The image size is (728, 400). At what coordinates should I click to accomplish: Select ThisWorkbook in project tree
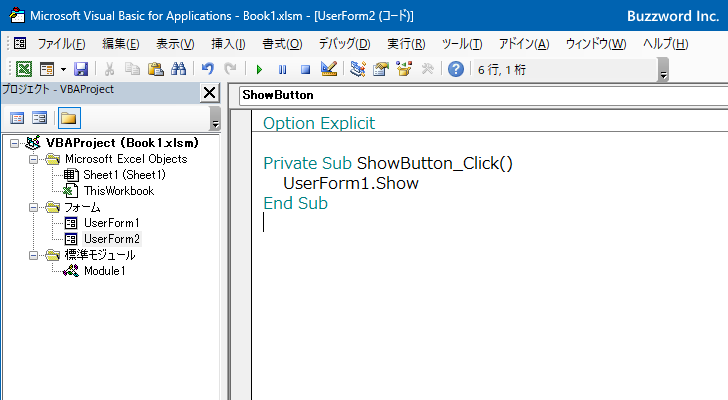click(x=119, y=191)
